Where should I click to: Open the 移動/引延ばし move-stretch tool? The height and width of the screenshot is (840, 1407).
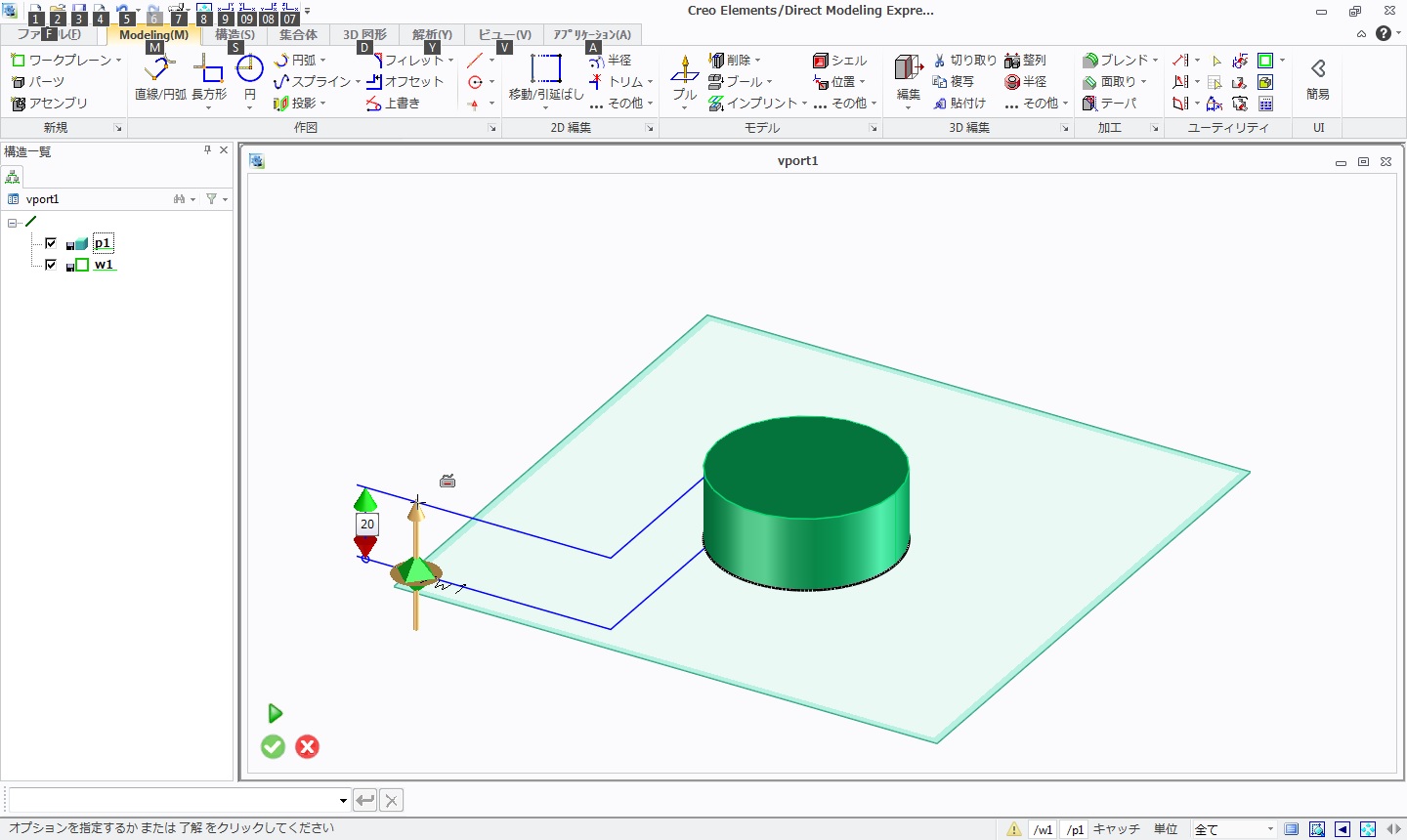pyautogui.click(x=546, y=79)
